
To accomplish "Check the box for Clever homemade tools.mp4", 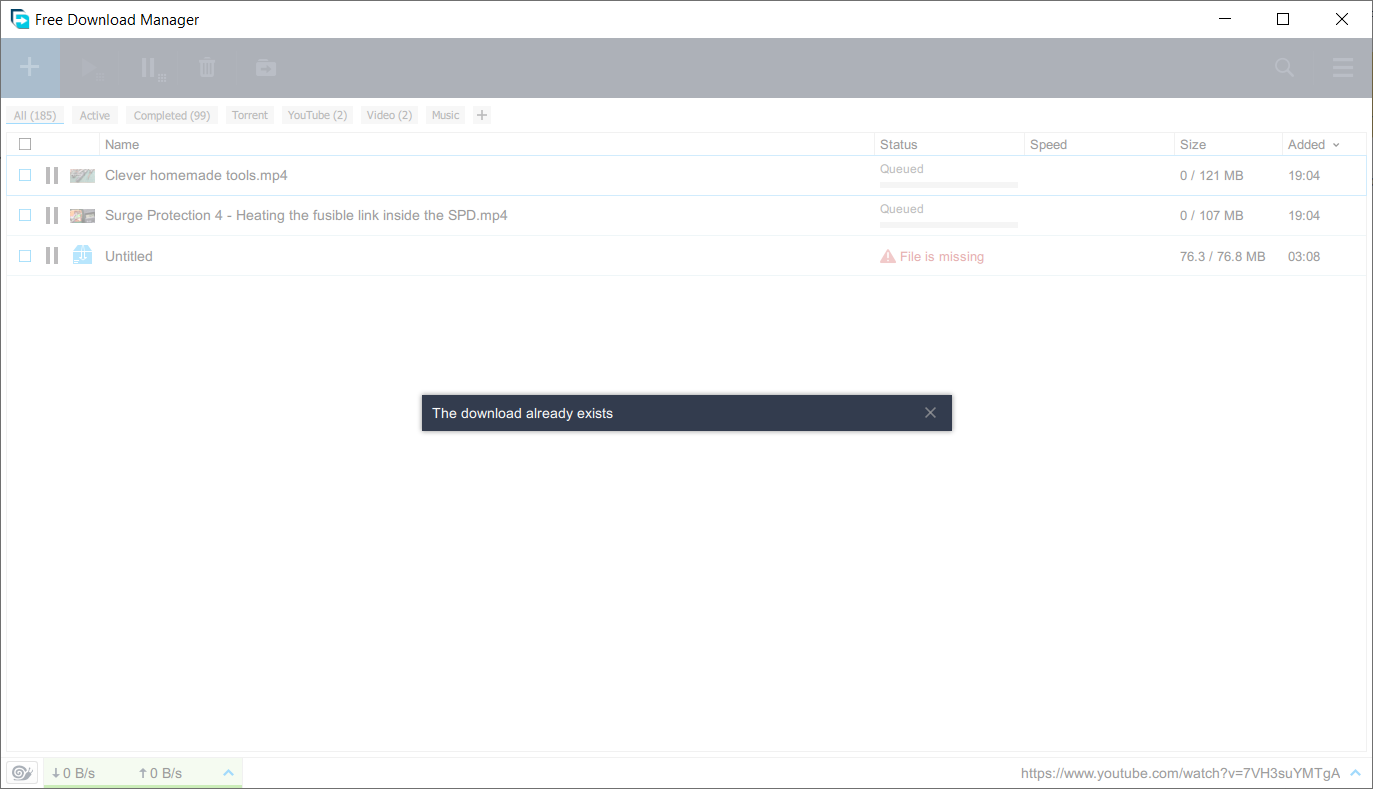I will click(x=25, y=175).
